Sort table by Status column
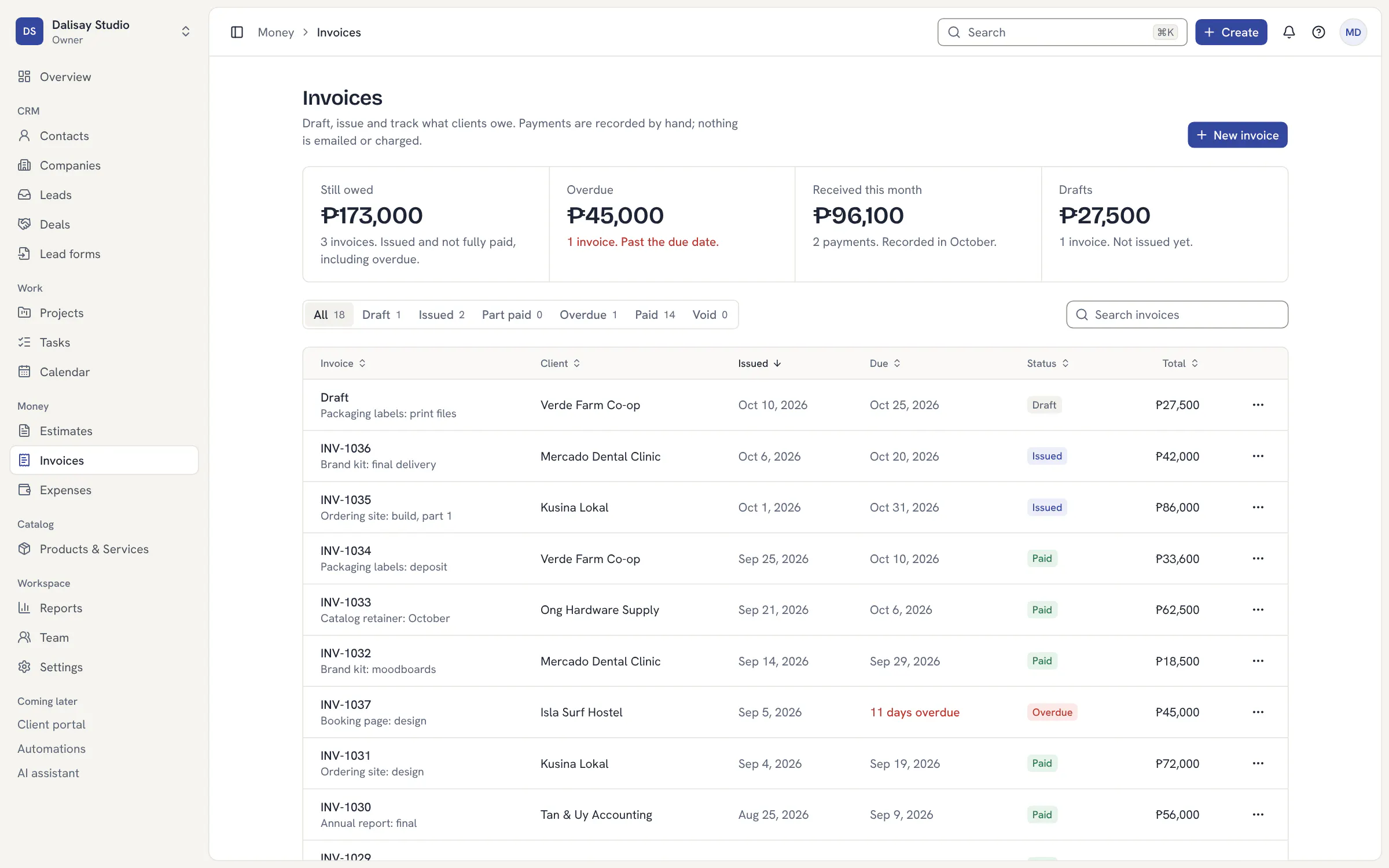This screenshot has height=868, width=1389. (1048, 363)
